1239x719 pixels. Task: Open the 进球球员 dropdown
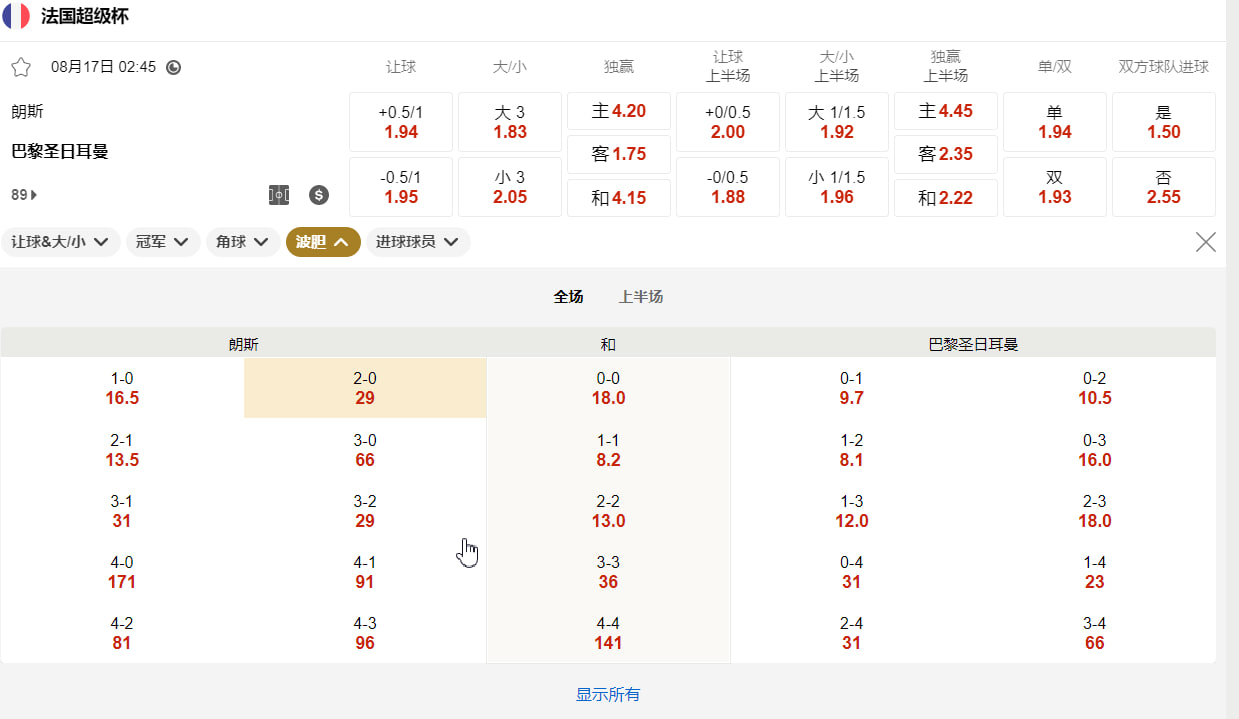[418, 242]
